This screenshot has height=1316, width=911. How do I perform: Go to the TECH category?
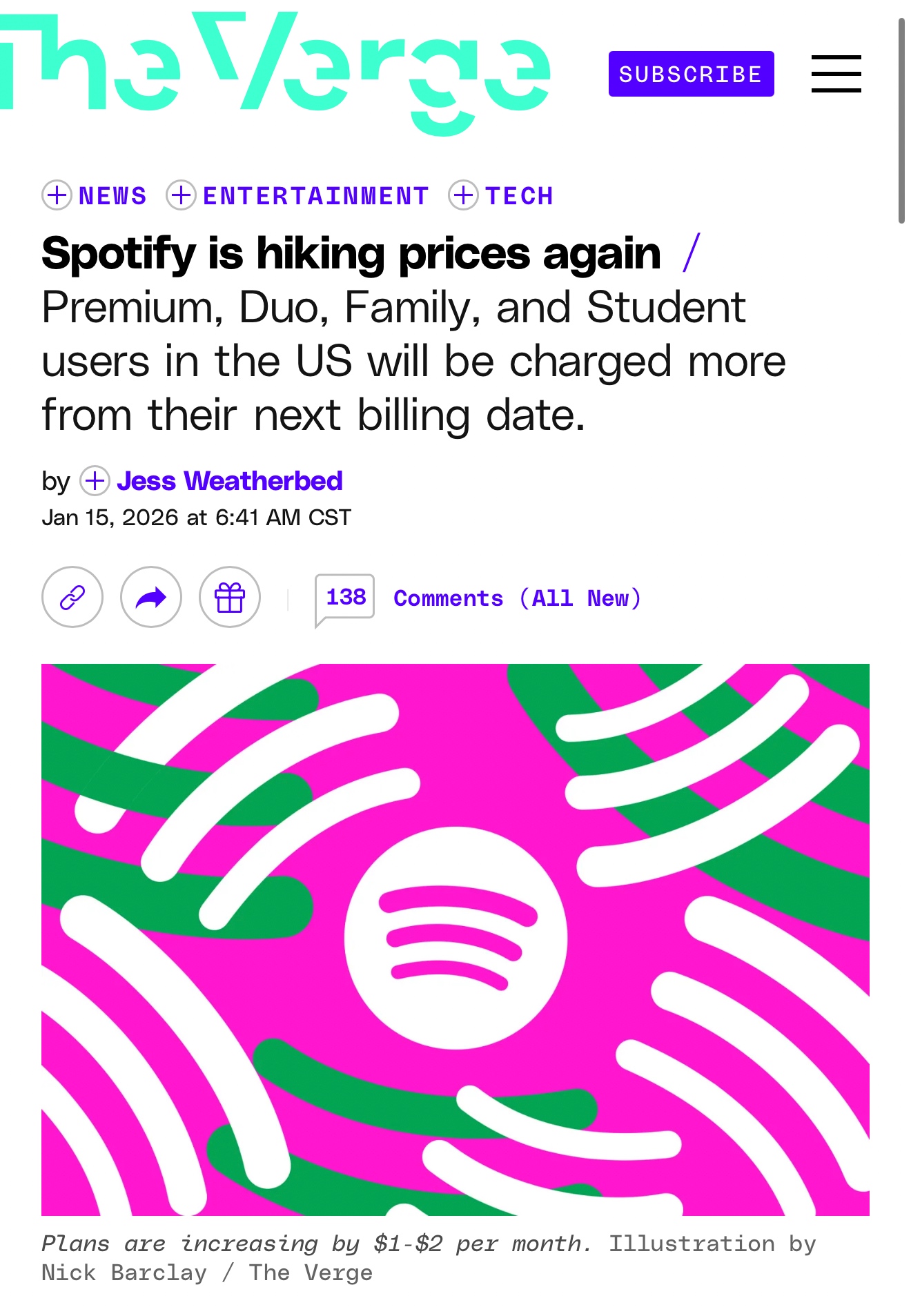[519, 196]
